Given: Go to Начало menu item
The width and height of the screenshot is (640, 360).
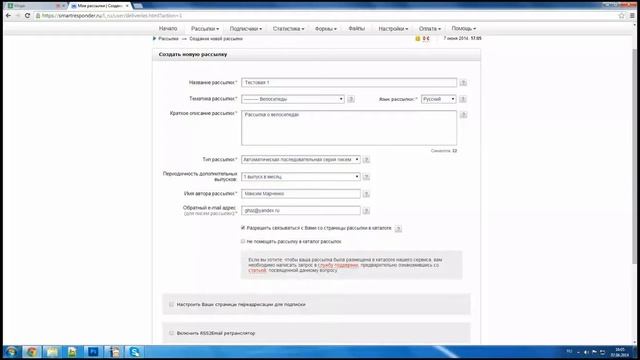Looking at the screenshot, I should 168,29.
